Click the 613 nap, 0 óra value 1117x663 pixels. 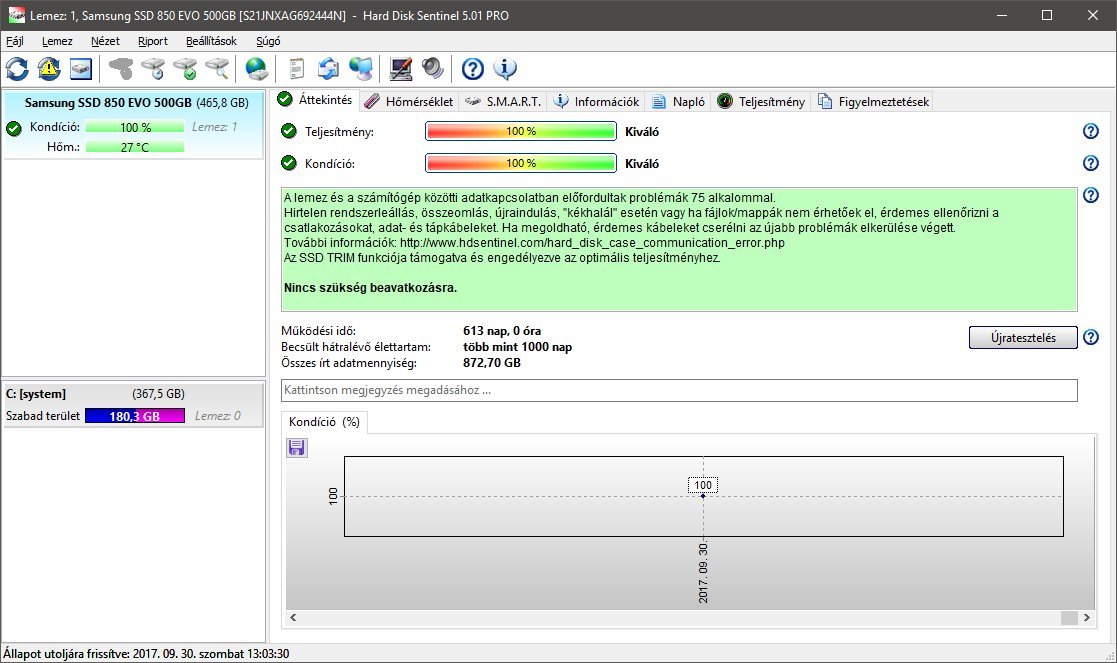tap(502, 330)
